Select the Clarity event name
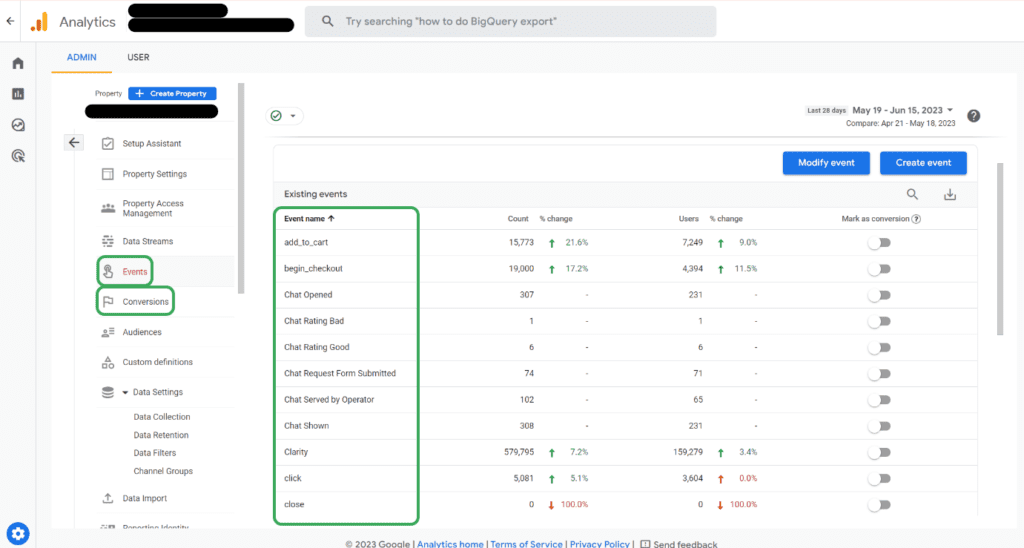The image size is (1024, 548). click(x=296, y=452)
